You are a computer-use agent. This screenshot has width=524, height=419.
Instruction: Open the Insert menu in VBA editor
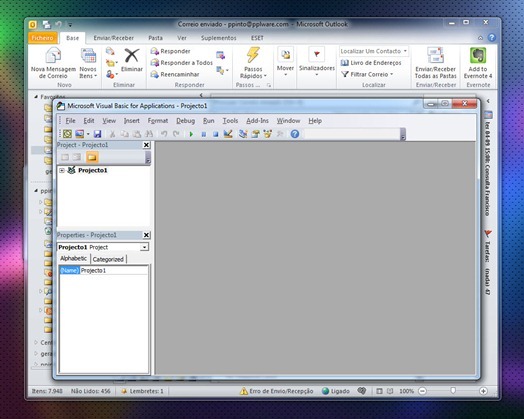click(132, 121)
